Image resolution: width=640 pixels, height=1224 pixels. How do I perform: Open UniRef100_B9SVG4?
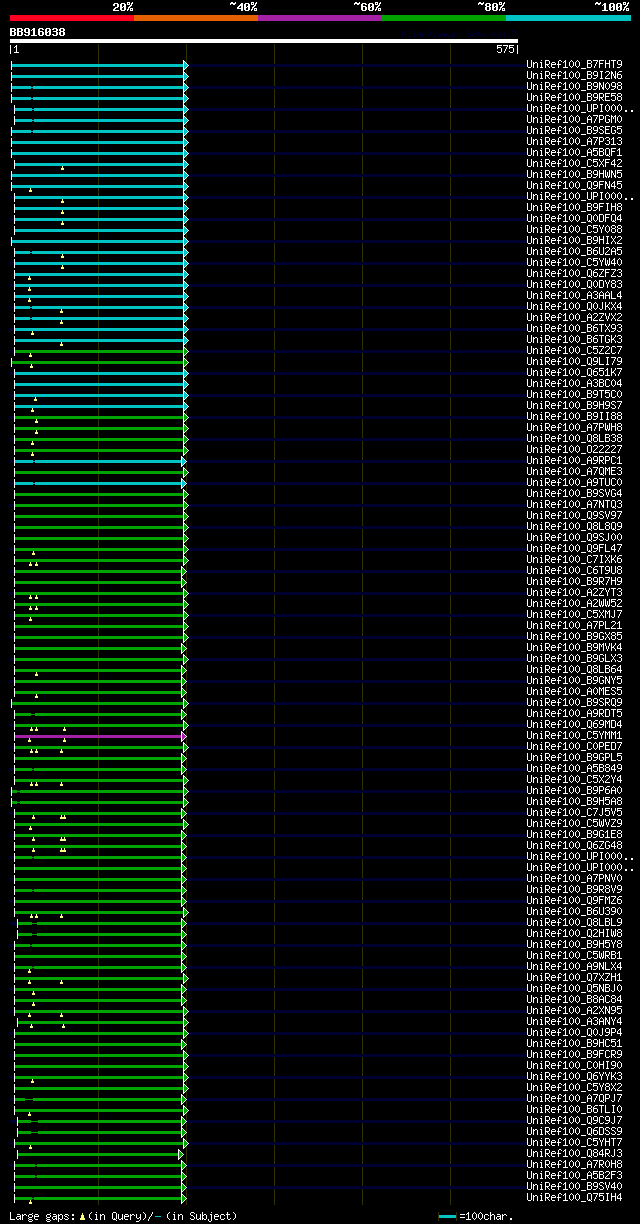574,494
